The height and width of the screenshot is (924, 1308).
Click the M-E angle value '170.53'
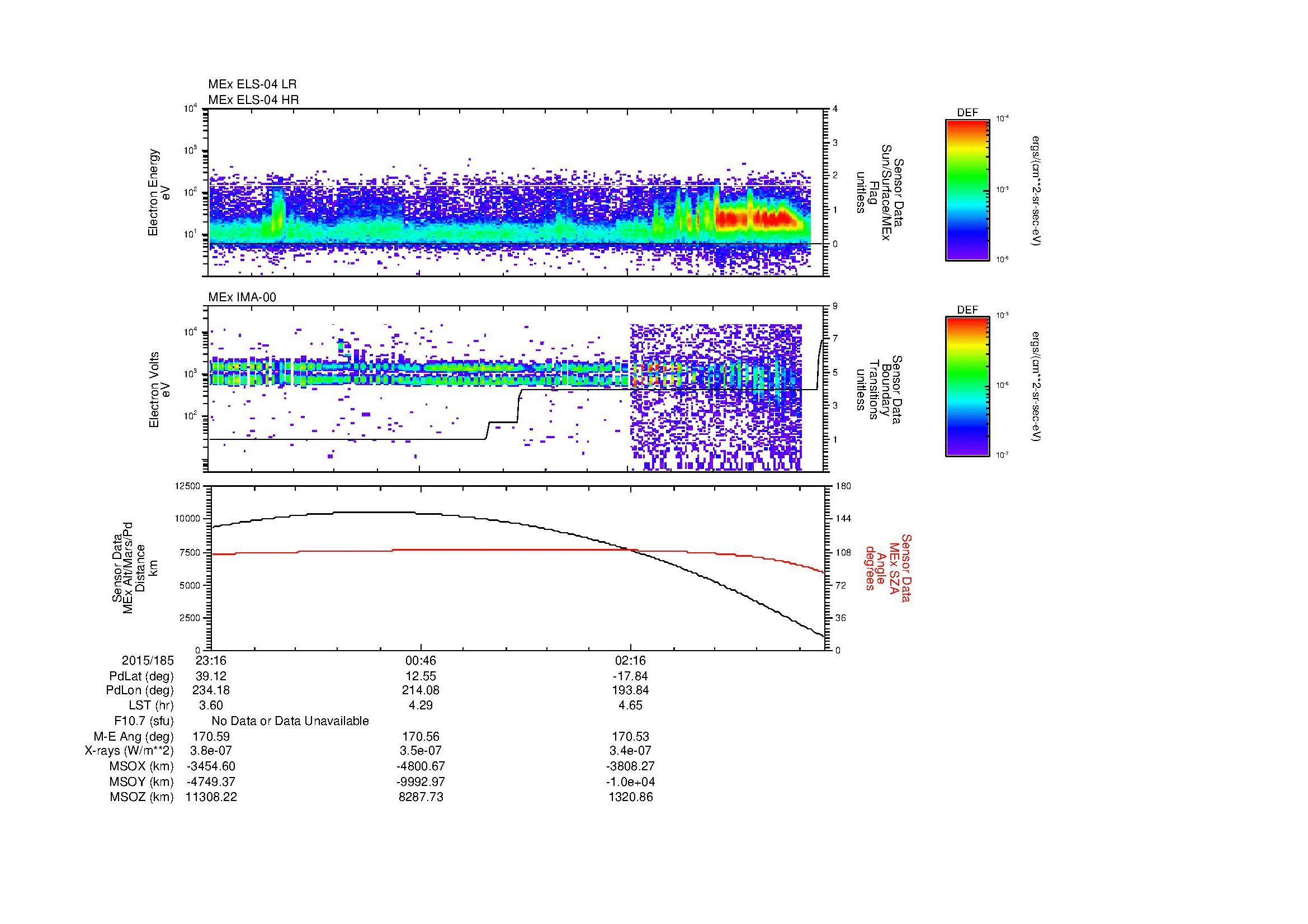(630, 737)
